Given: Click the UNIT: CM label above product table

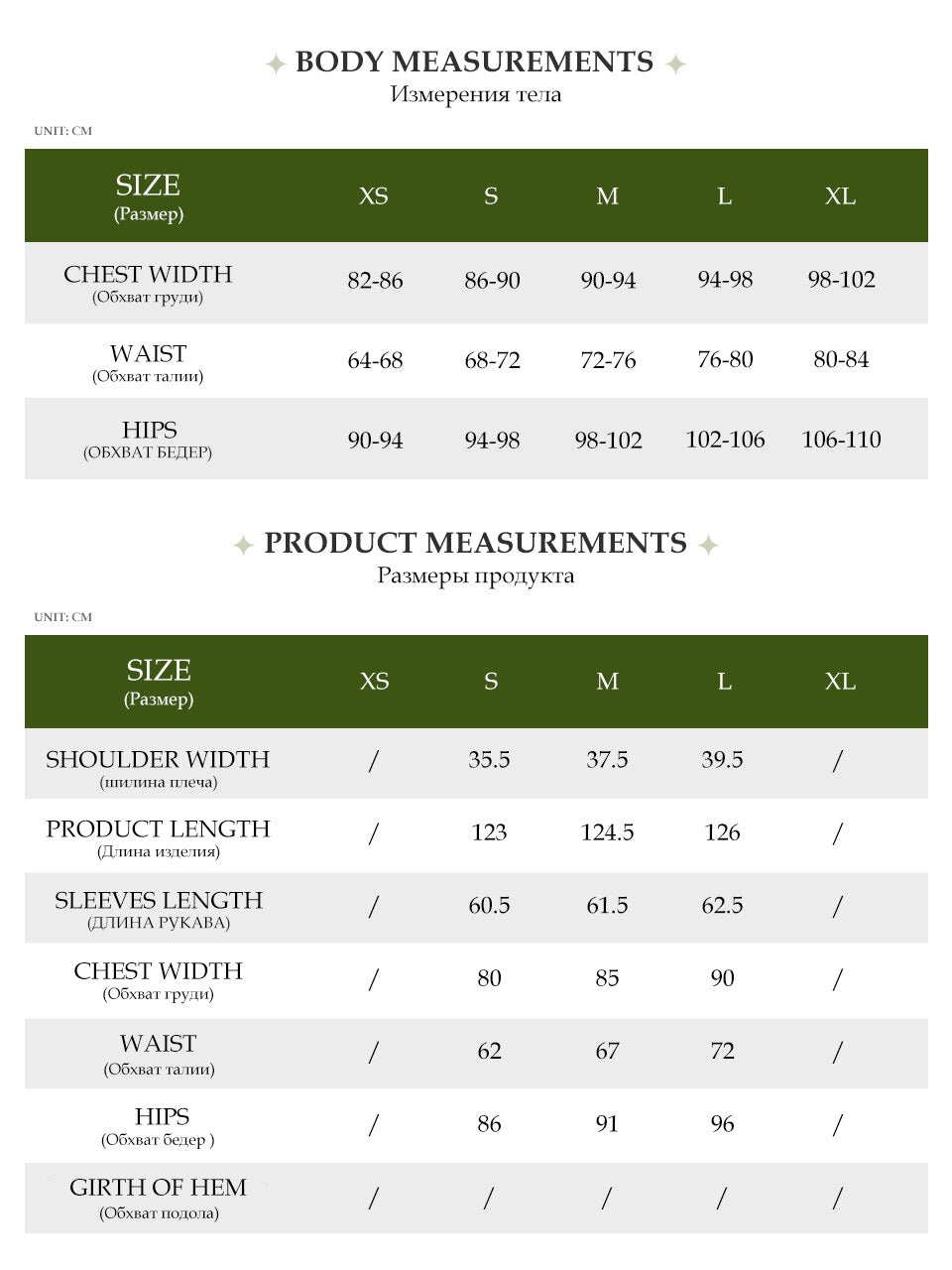Looking at the screenshot, I should (x=62, y=617).
